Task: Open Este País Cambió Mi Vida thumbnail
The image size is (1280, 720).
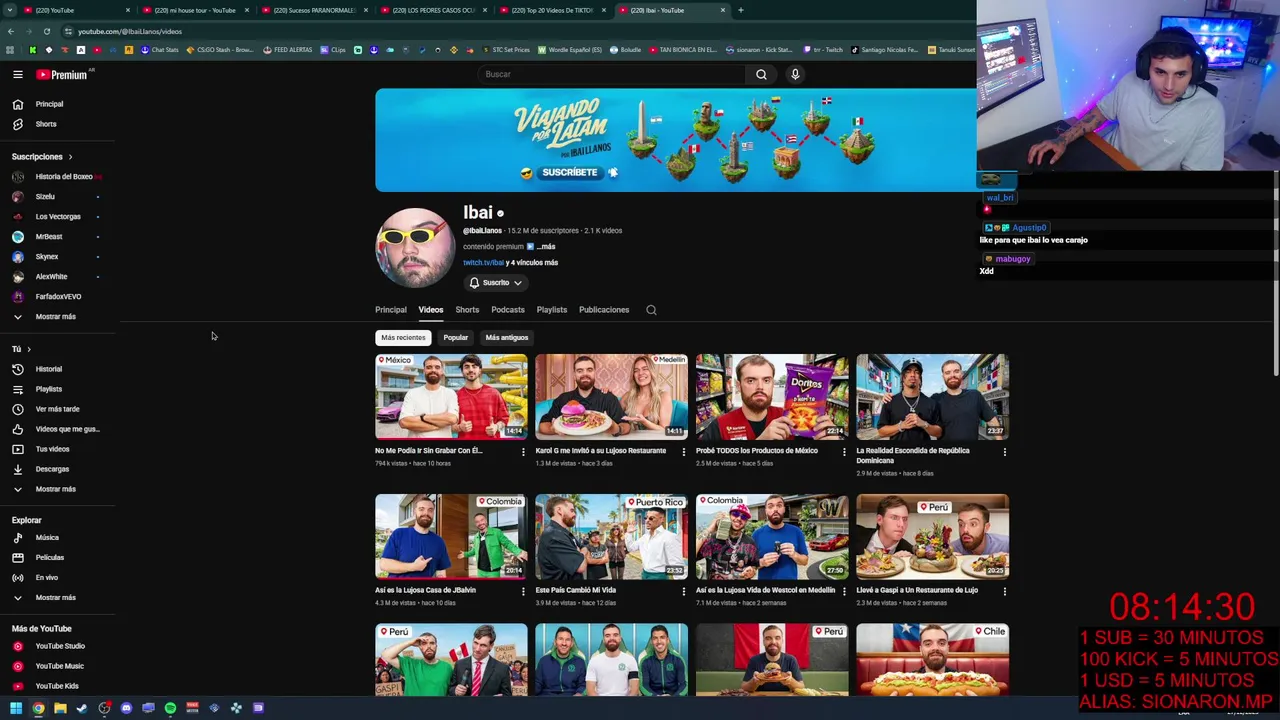Action: pos(611,537)
